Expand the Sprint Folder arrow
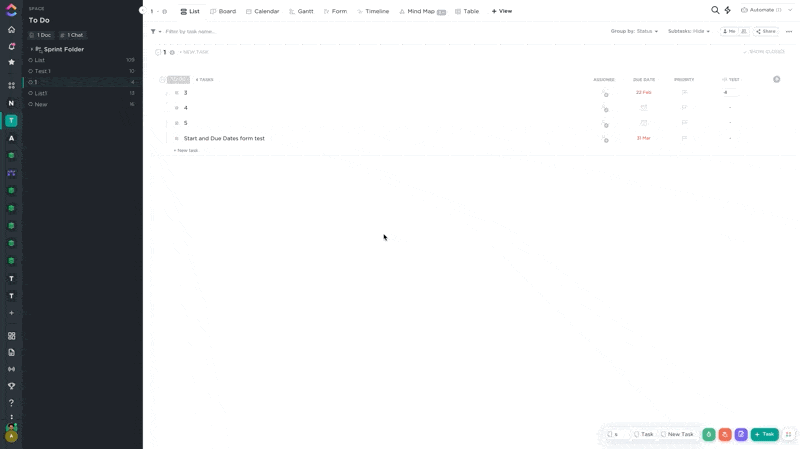Viewport: 800px width, 449px height. point(32,49)
